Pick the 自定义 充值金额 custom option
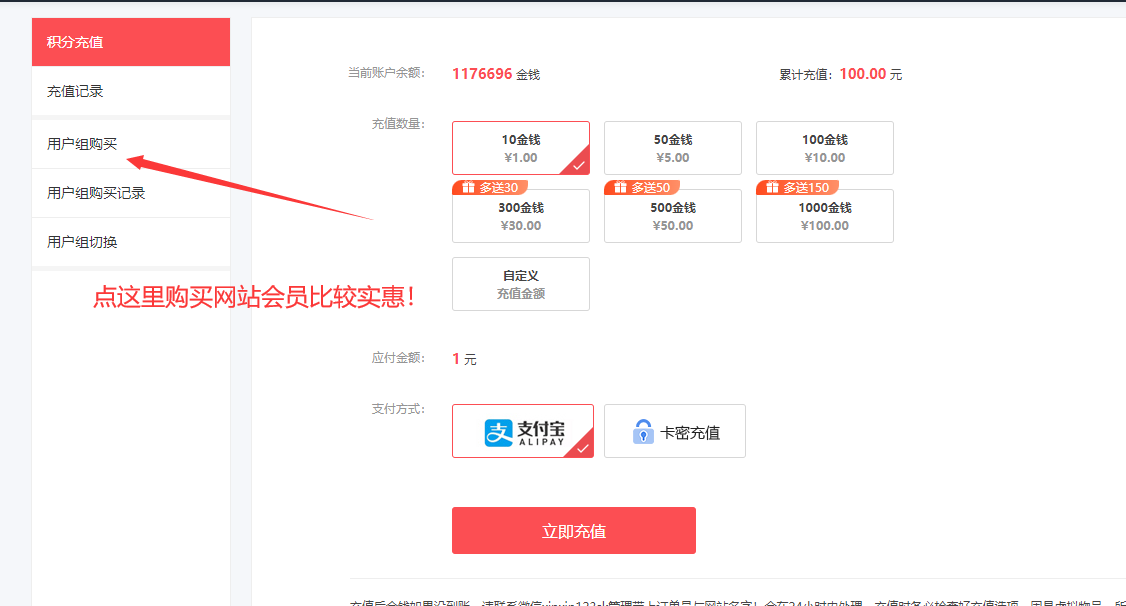The width and height of the screenshot is (1126, 606). point(521,284)
